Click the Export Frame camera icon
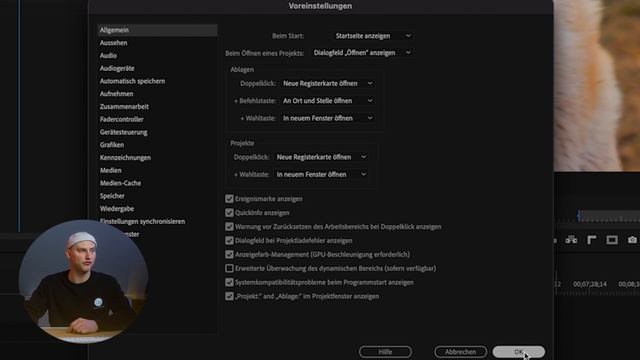This screenshot has height=360, width=640. point(632,240)
